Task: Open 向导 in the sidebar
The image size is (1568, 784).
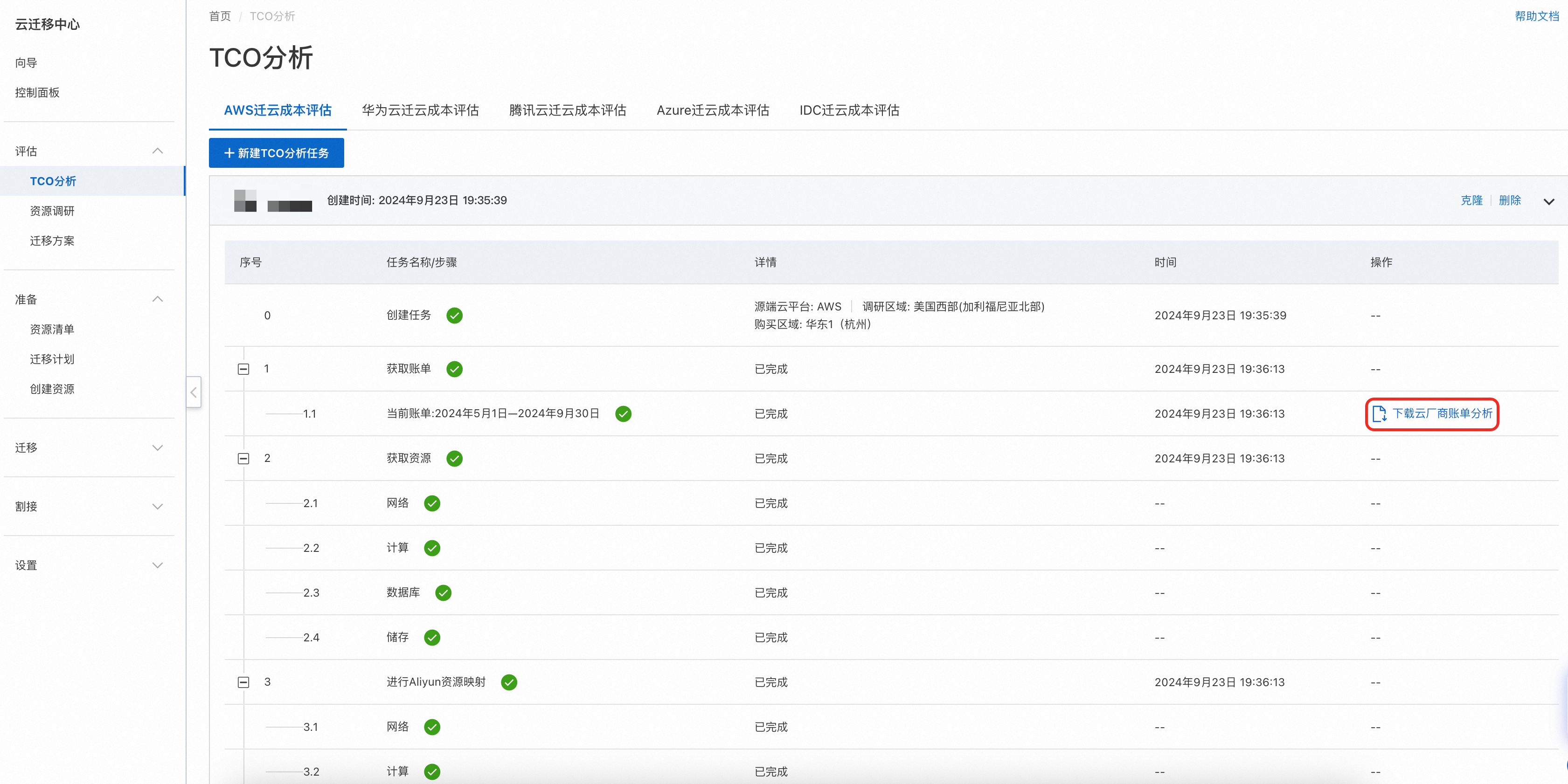Action: click(26, 63)
